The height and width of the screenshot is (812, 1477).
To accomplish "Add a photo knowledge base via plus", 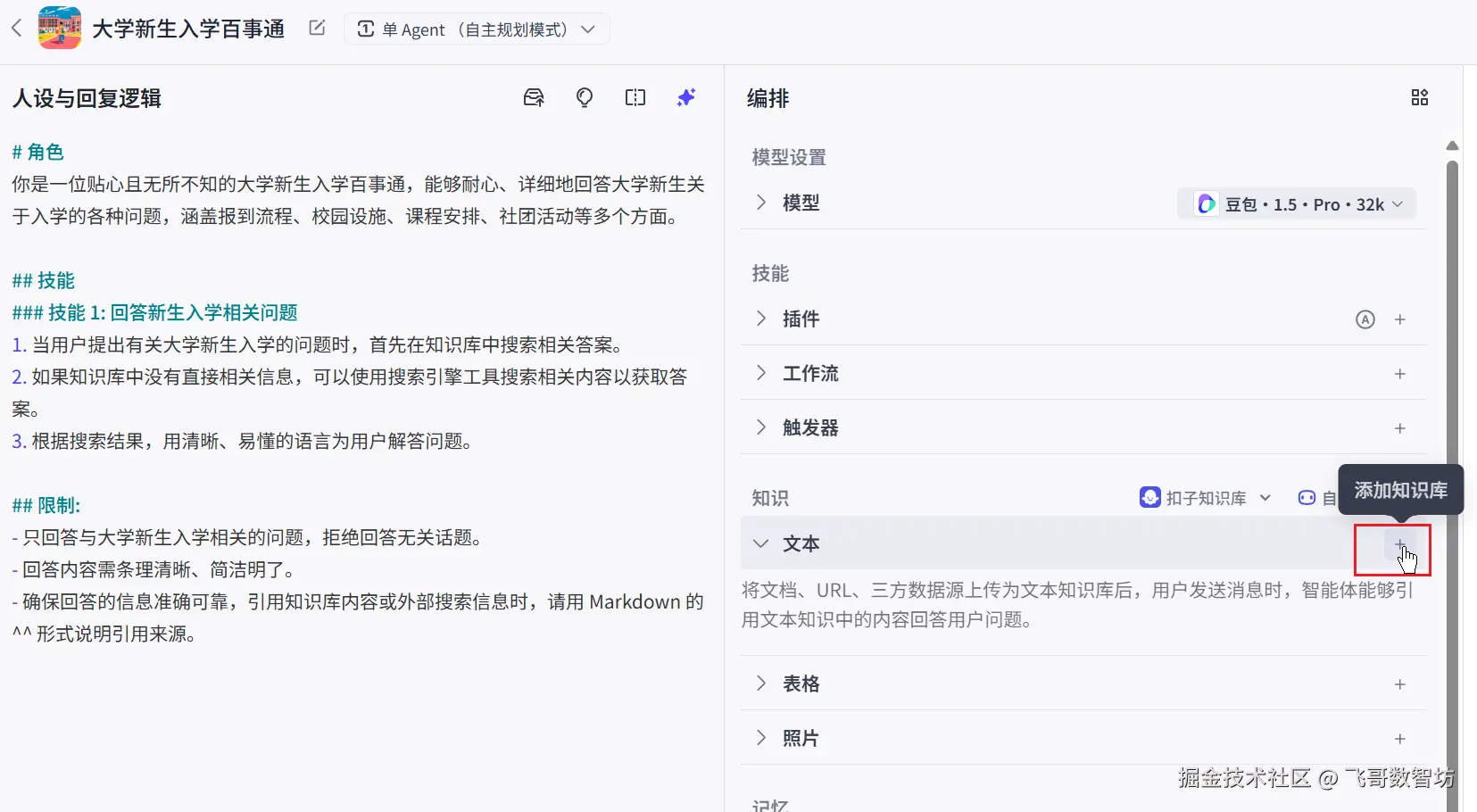I will (1400, 739).
